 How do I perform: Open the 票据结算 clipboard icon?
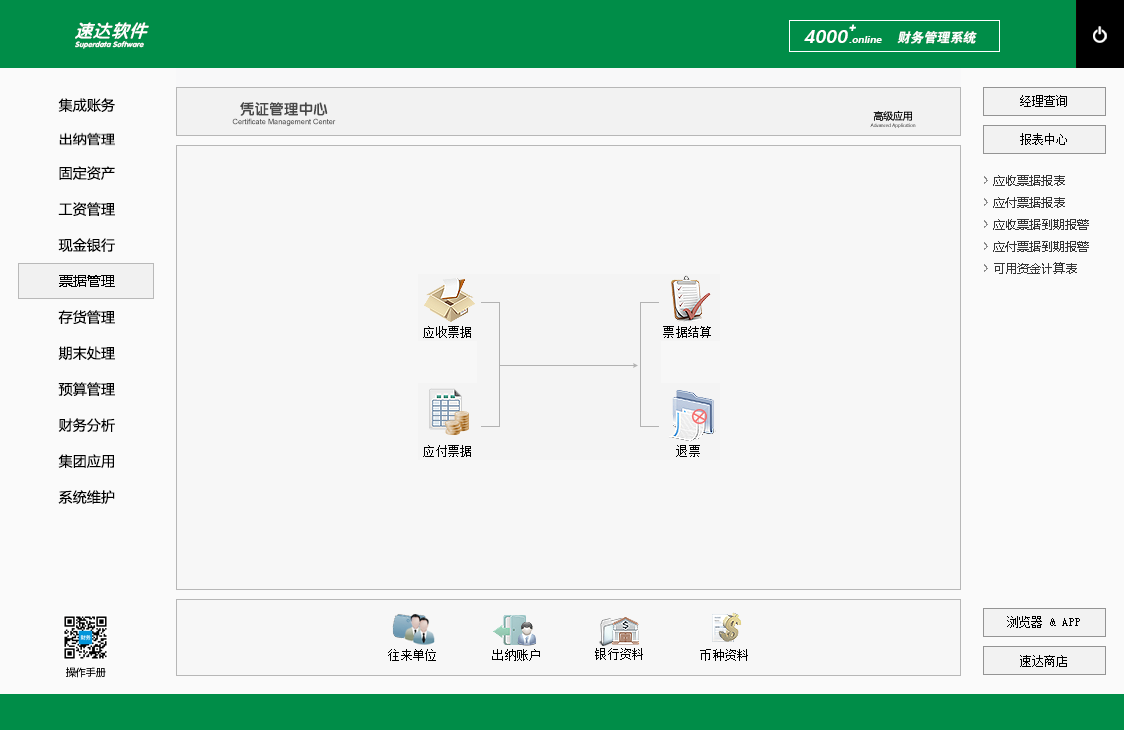click(688, 299)
